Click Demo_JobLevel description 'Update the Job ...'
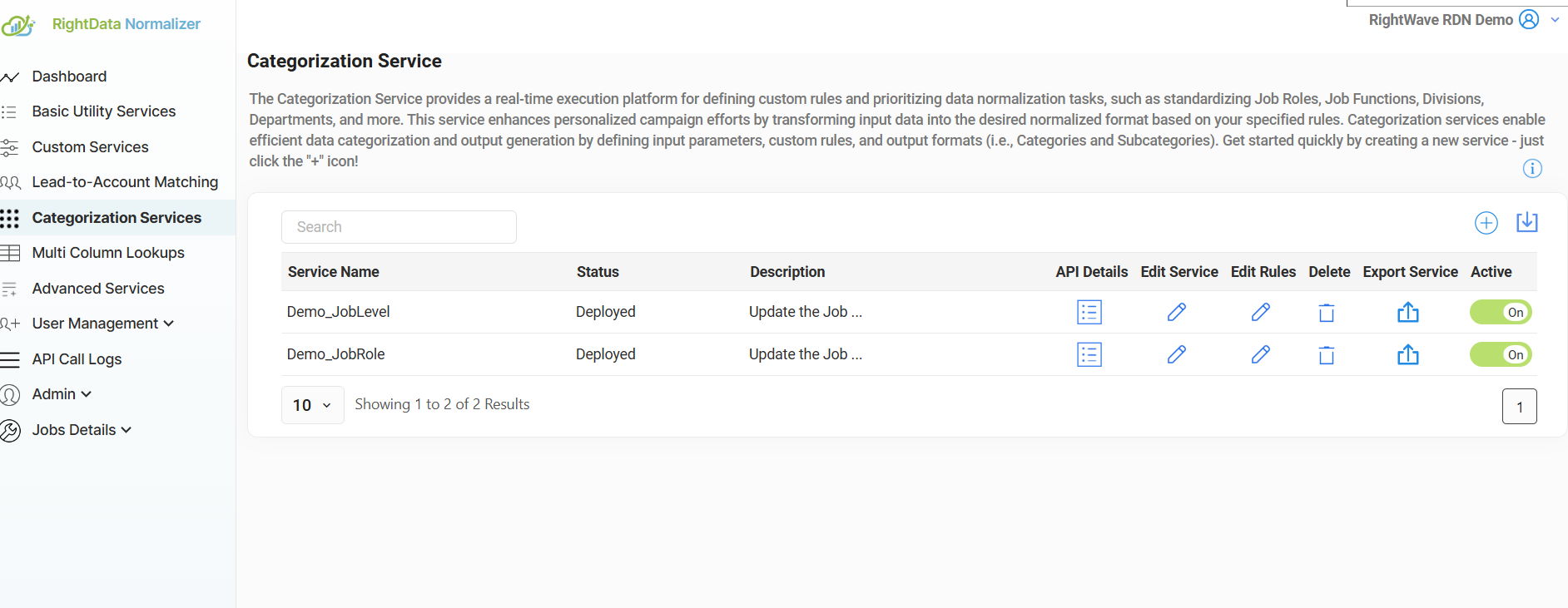The image size is (1568, 608). click(x=806, y=312)
